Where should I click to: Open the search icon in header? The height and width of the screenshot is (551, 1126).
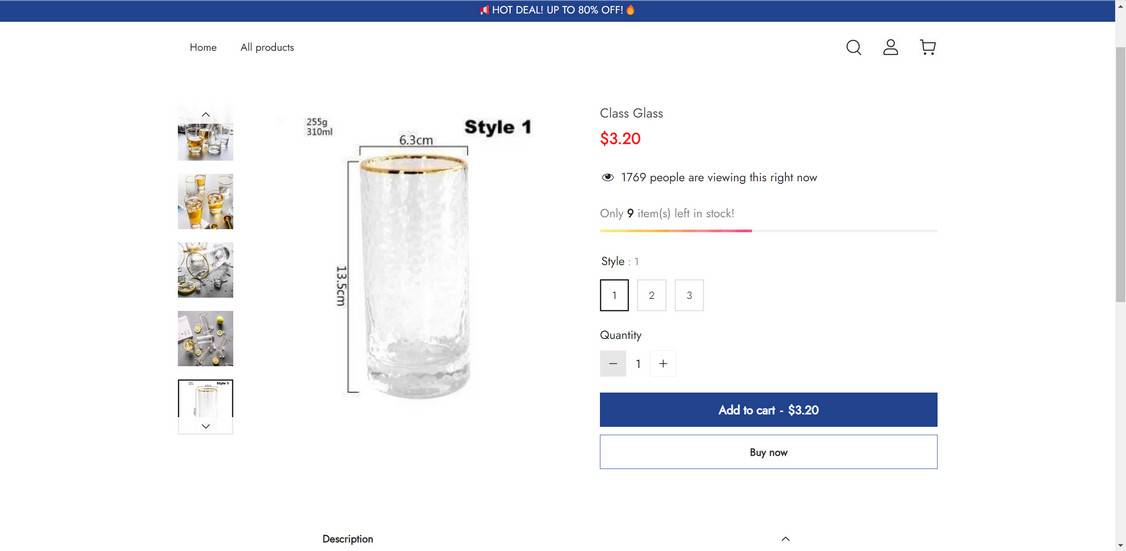tap(853, 47)
